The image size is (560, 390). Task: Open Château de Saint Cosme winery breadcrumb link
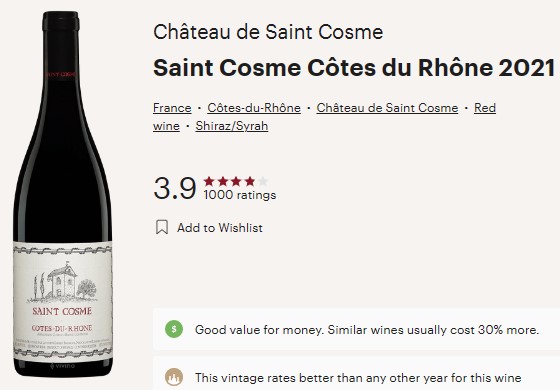point(387,108)
